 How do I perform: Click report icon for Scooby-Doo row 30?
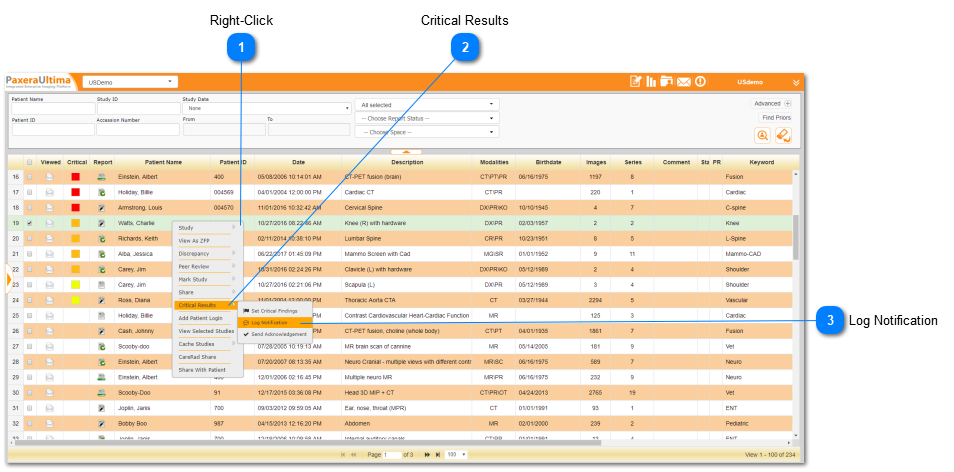pos(102,393)
